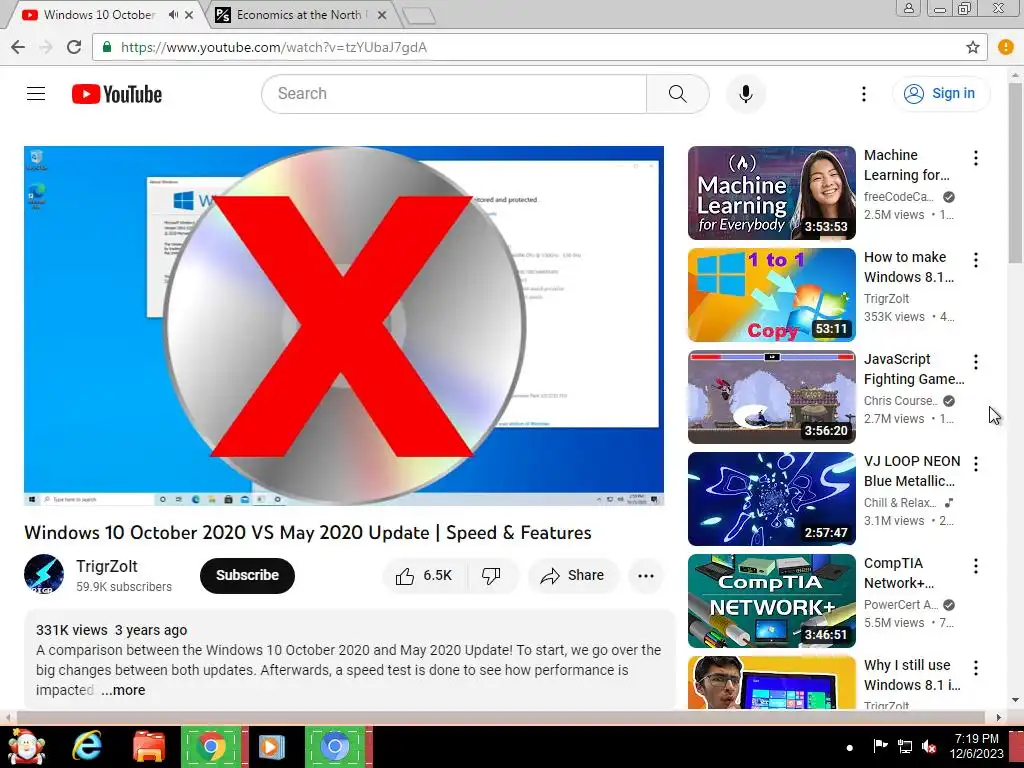Subscribe to the TrigrZolt channel
Image resolution: width=1024 pixels, height=768 pixels.
tap(247, 575)
